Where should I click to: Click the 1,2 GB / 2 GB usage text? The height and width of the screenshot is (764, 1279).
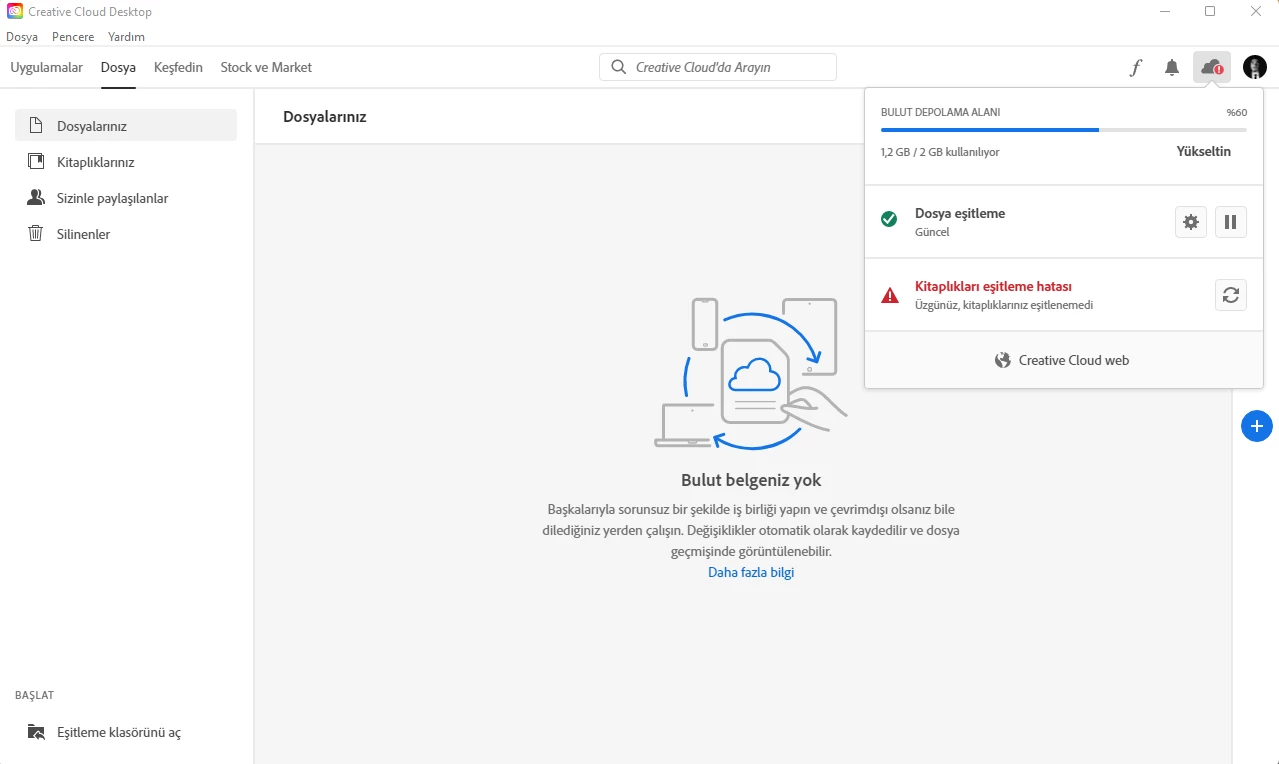tap(940, 152)
